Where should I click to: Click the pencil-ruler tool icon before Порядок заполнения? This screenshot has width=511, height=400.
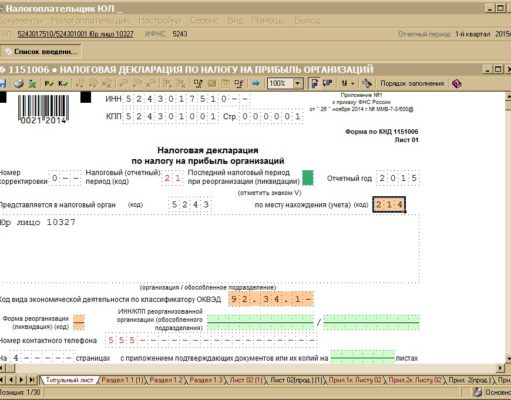tap(367, 83)
